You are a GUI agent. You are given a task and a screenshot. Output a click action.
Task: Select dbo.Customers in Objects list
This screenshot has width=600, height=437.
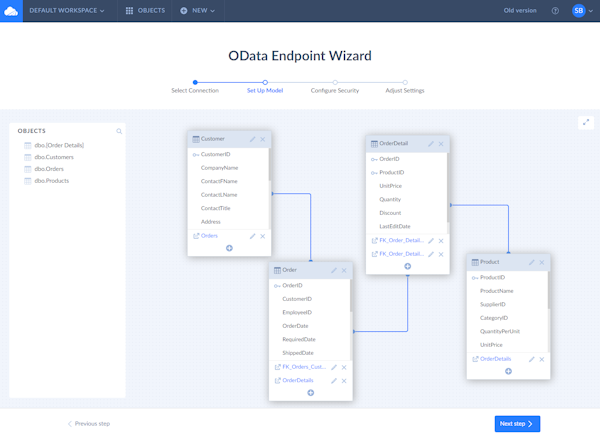[x=54, y=157]
